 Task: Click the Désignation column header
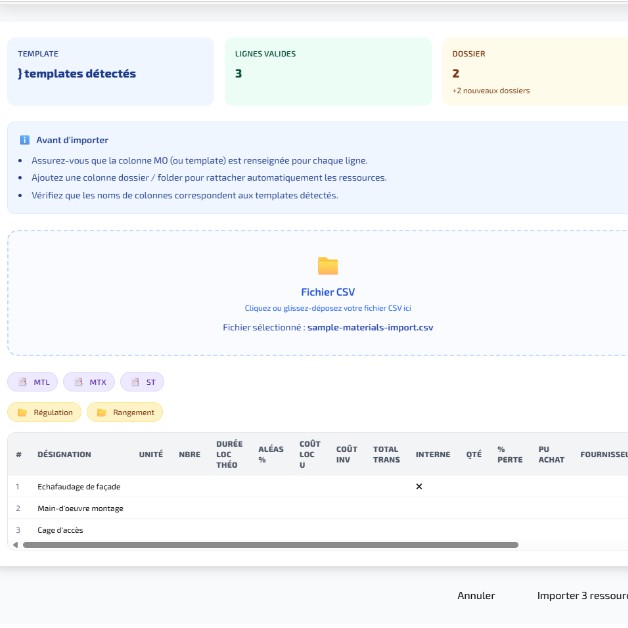tap(64, 454)
